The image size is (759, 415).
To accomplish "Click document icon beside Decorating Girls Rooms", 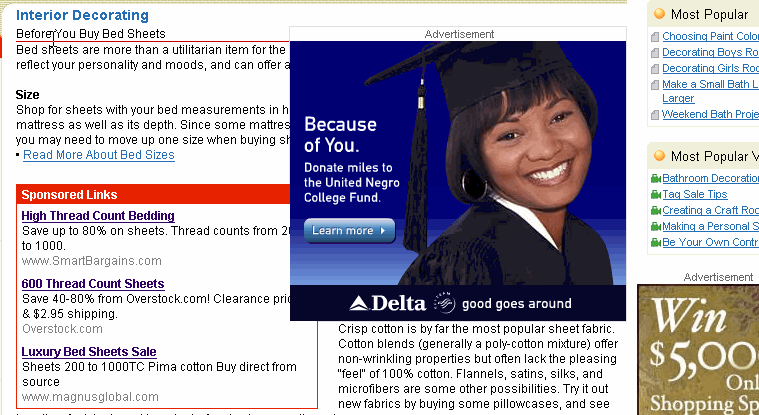I will coord(655,69).
